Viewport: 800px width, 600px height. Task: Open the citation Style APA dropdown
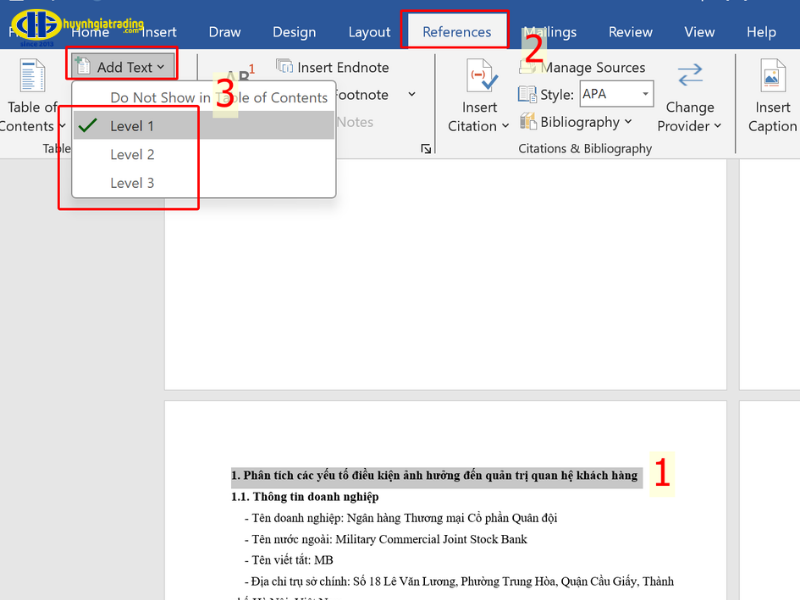[x=645, y=95]
